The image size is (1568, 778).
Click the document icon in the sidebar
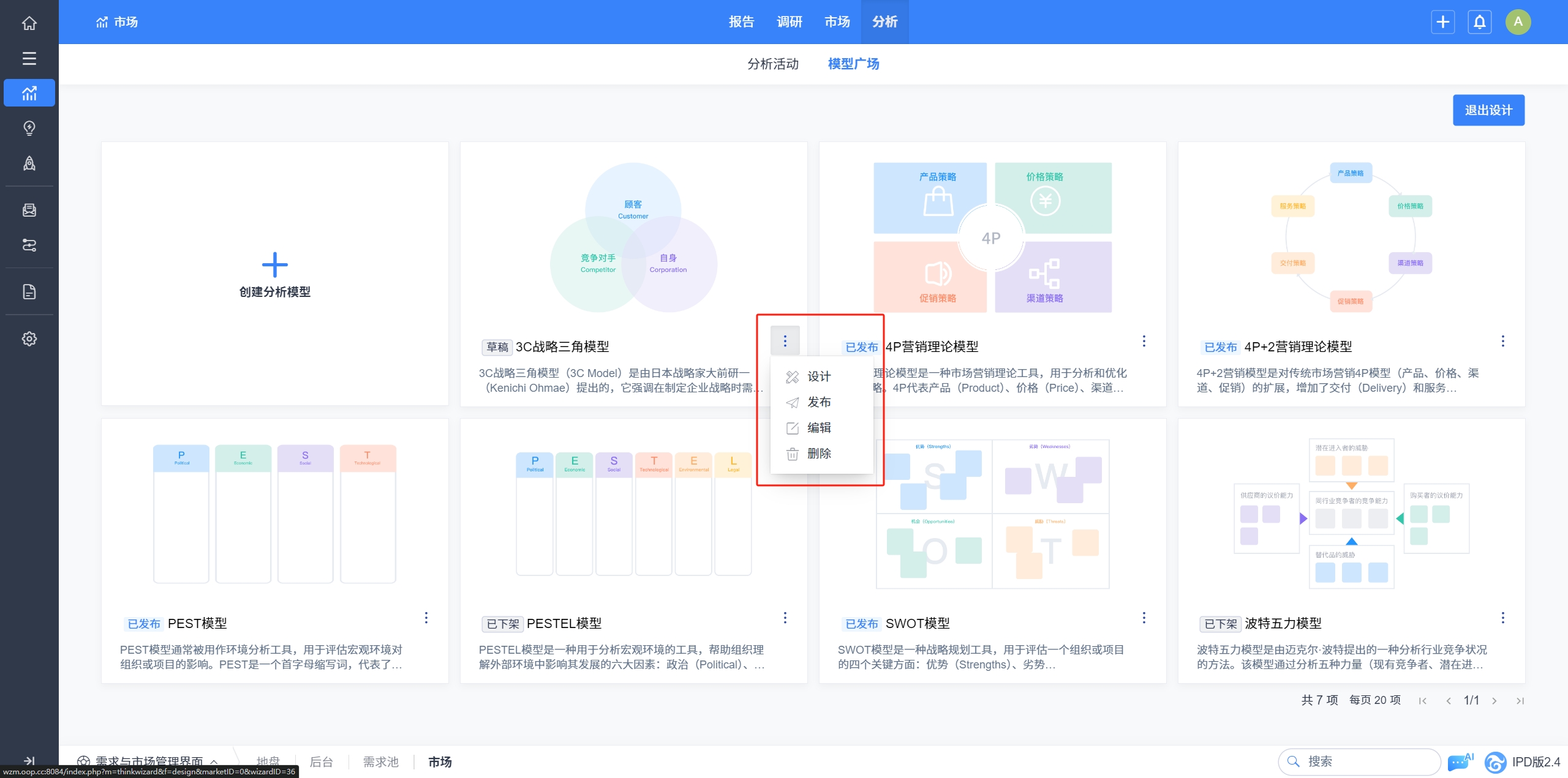point(29,291)
